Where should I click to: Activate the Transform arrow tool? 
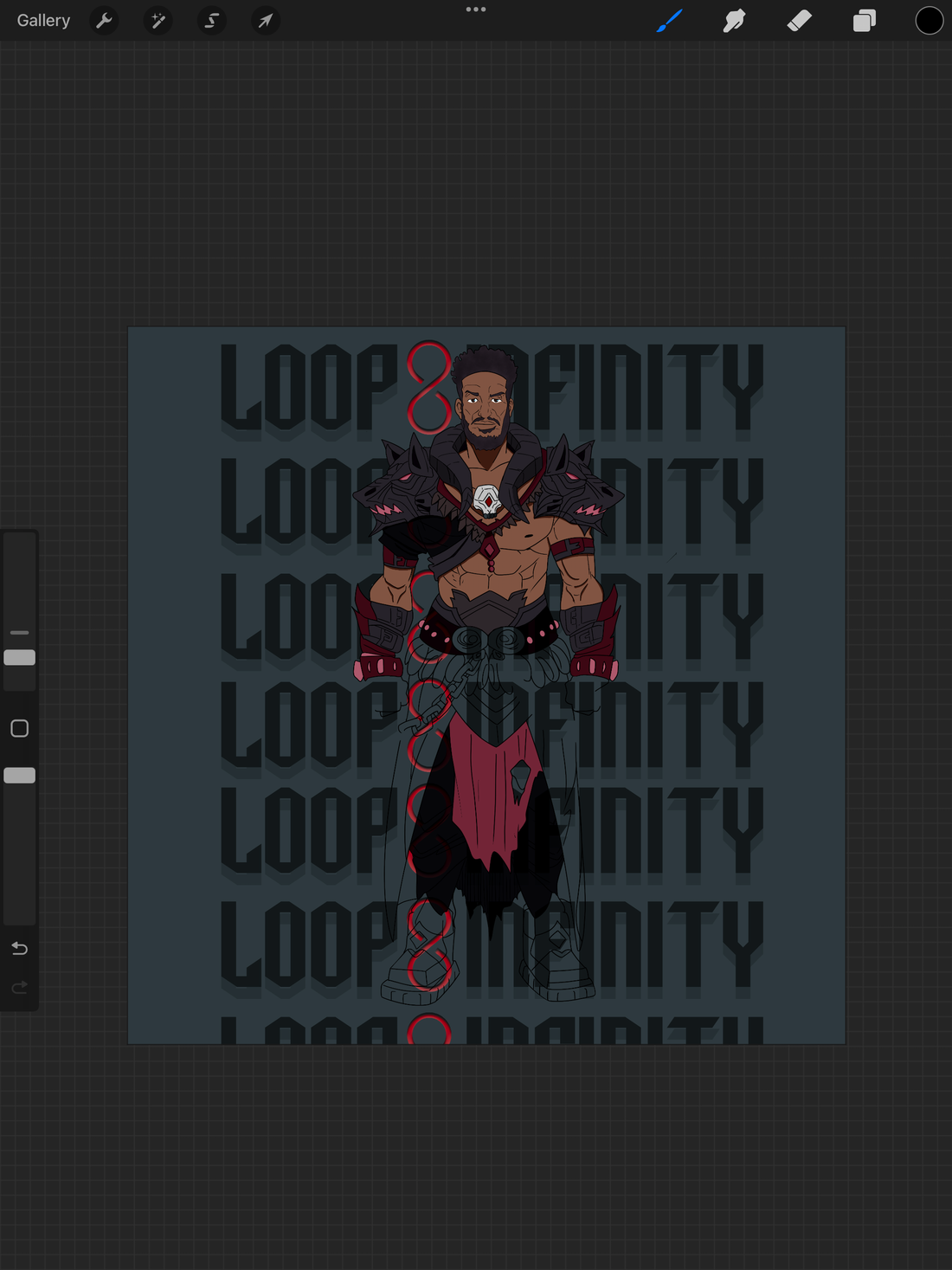265,21
